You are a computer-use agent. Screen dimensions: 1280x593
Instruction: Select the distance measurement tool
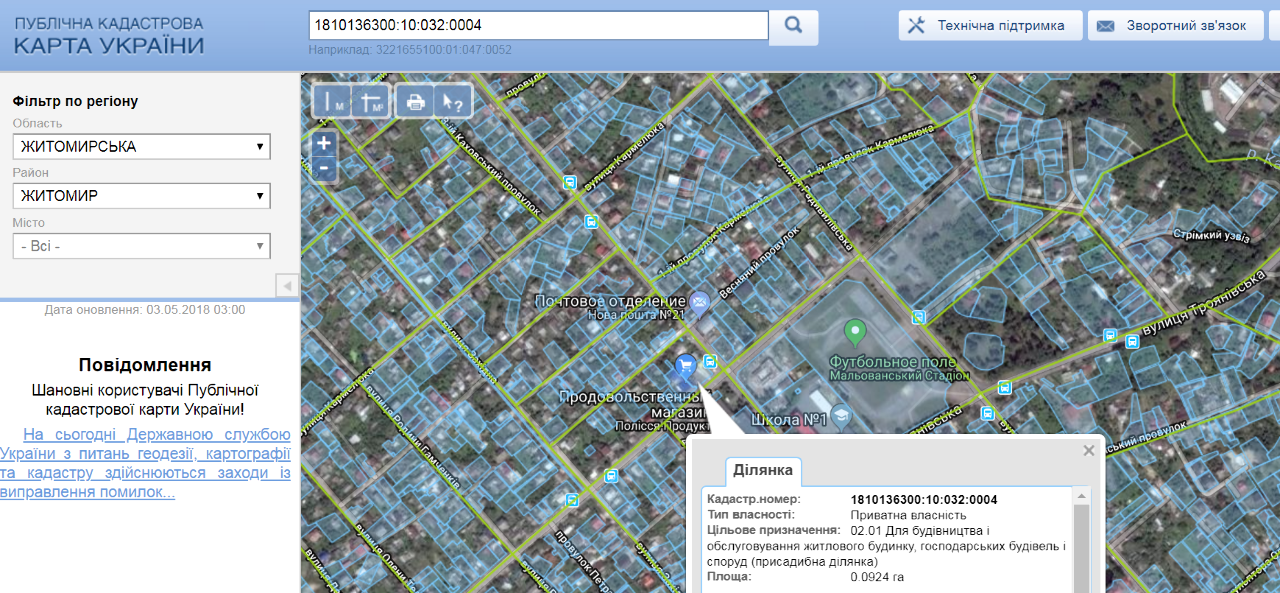coord(332,102)
